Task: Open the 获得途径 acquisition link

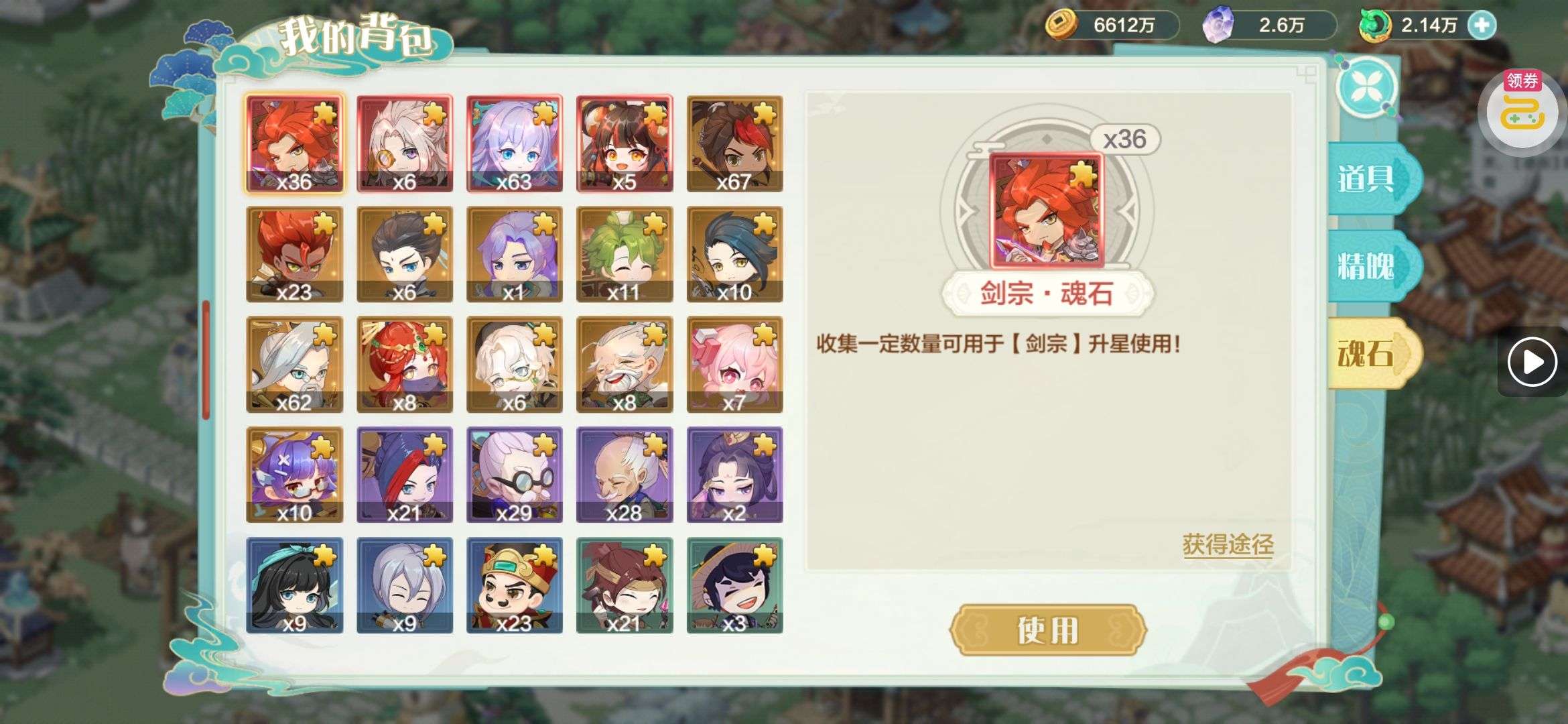Action: tap(1228, 544)
